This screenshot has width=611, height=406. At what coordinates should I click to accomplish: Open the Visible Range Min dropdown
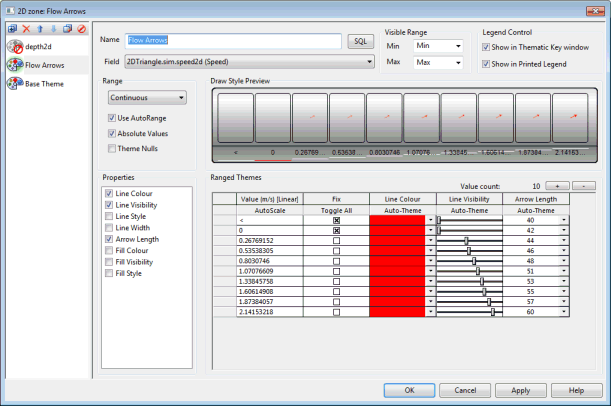(x=438, y=46)
